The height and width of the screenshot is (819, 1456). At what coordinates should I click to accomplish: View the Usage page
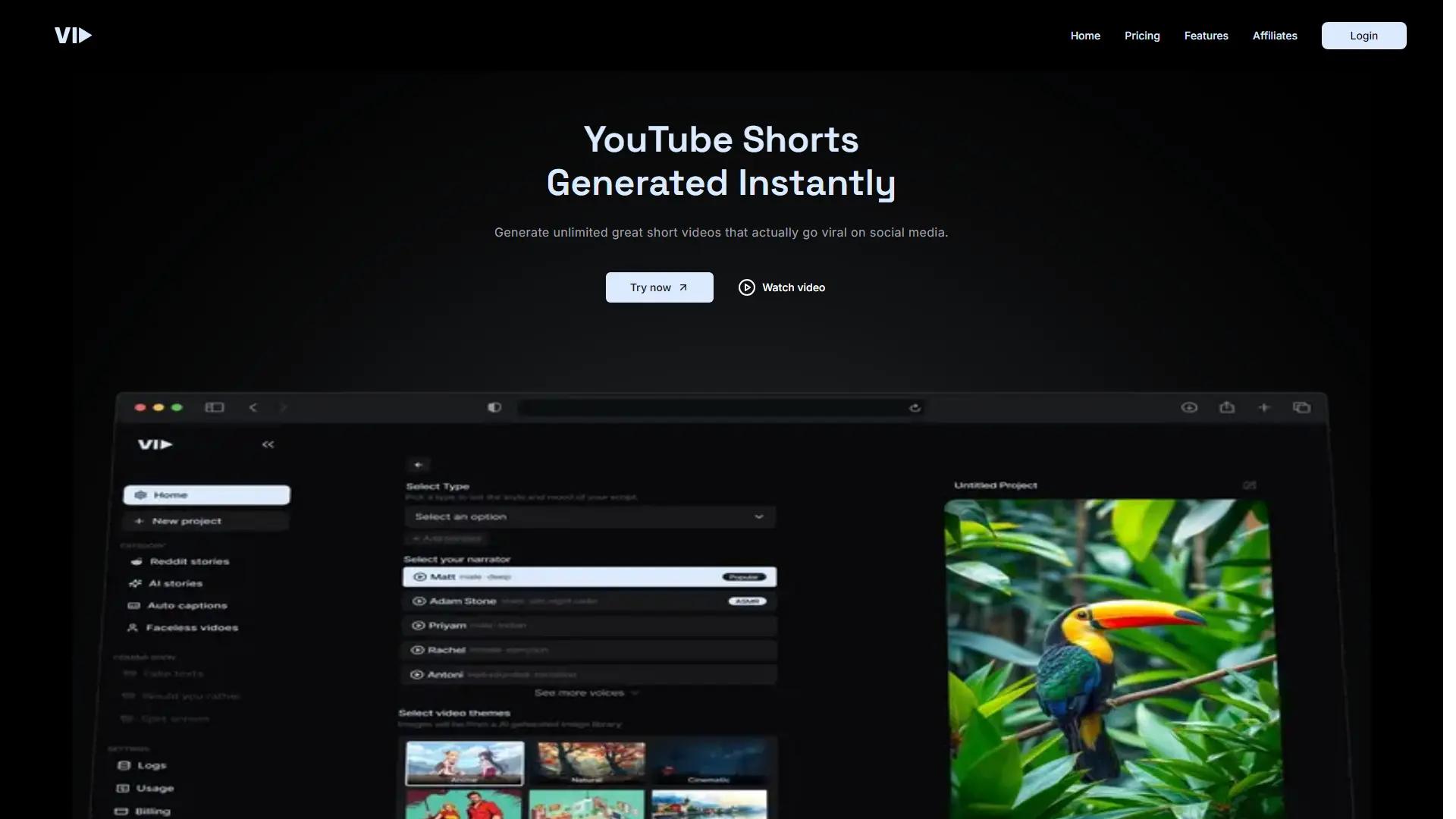[x=155, y=788]
